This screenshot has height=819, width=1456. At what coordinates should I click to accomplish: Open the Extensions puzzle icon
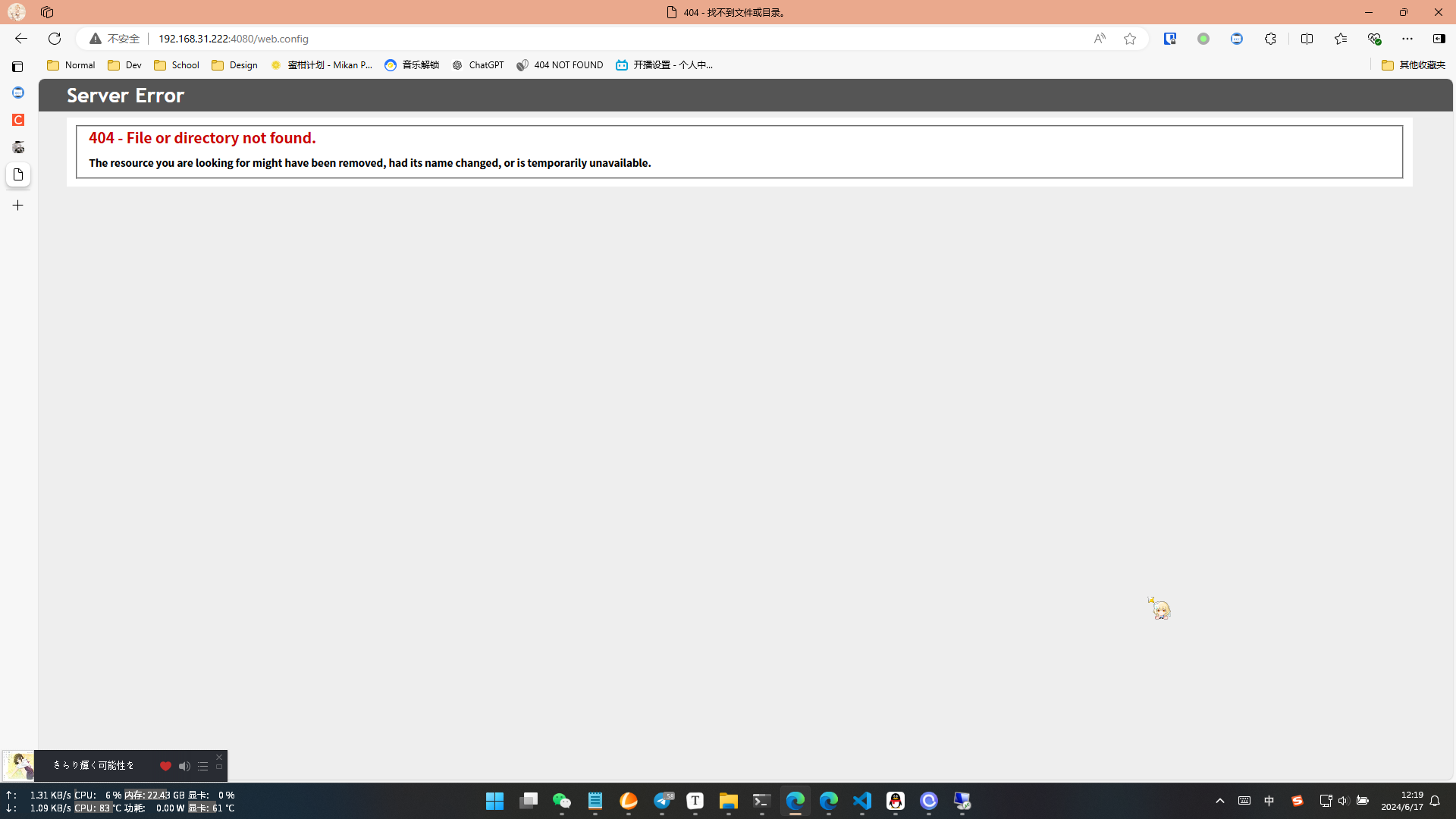1270,39
